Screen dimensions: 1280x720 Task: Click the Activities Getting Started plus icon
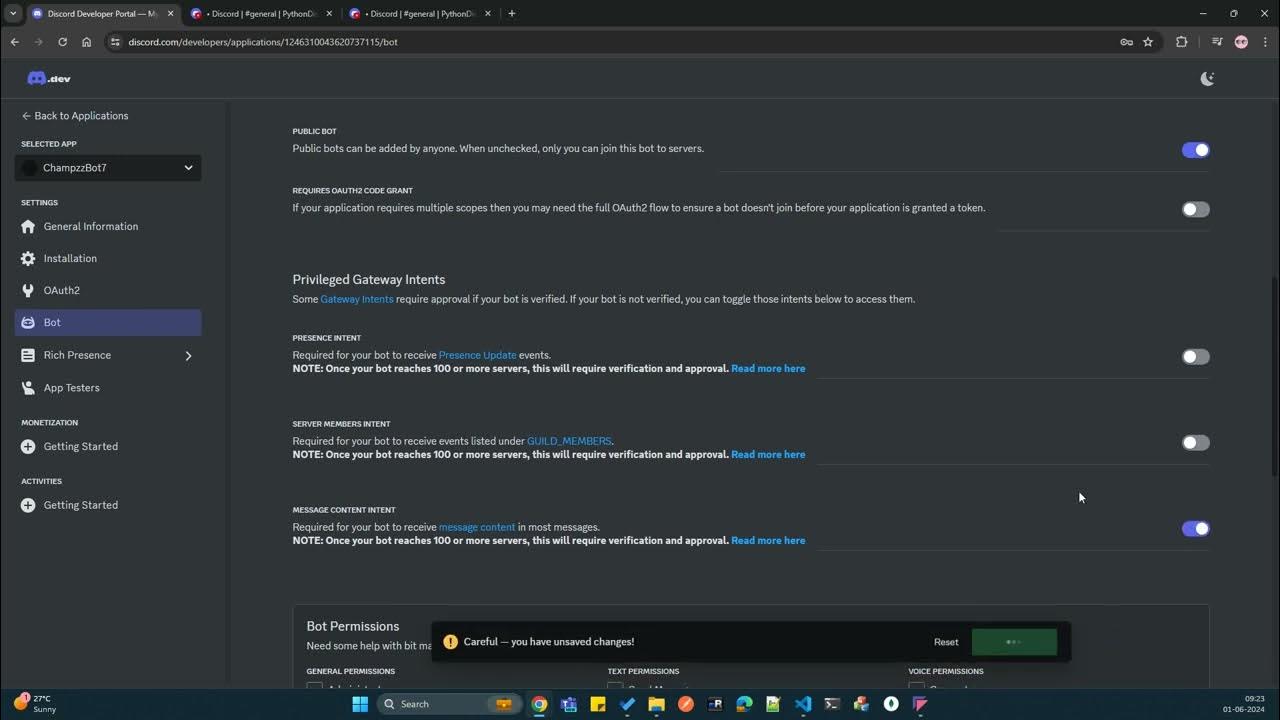click(x=28, y=505)
